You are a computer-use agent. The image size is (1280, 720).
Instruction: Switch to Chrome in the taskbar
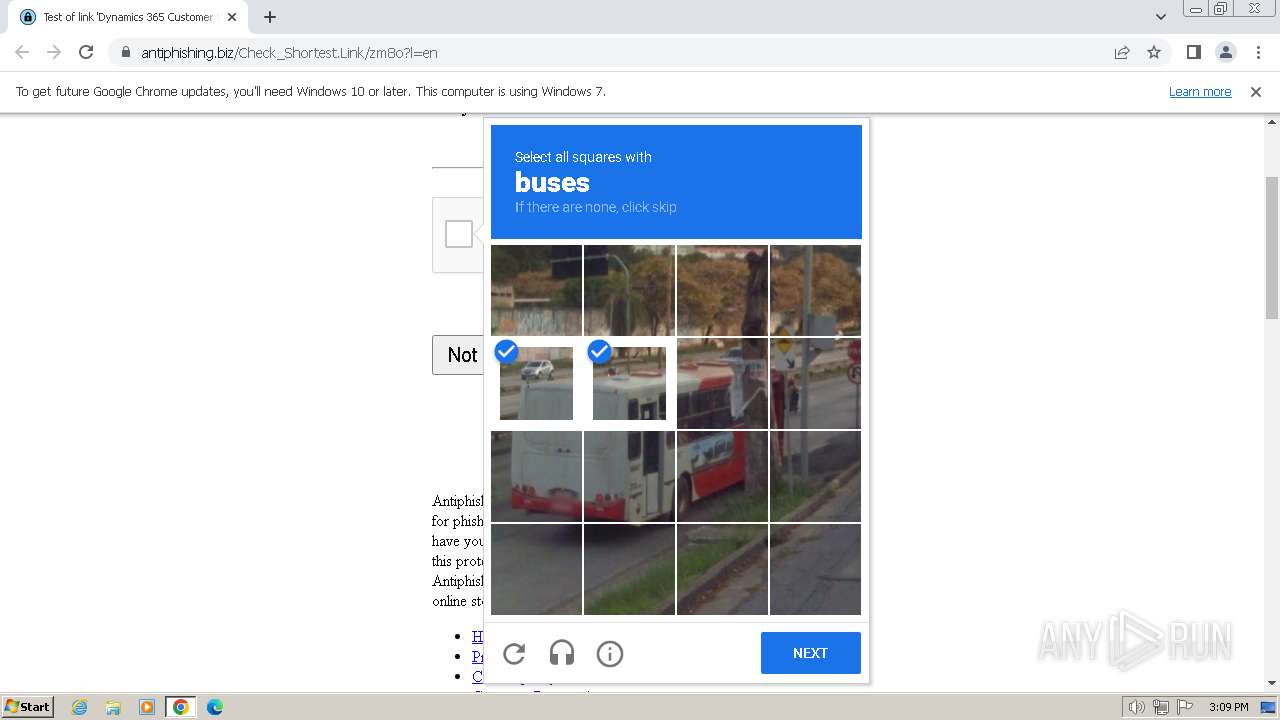point(180,707)
